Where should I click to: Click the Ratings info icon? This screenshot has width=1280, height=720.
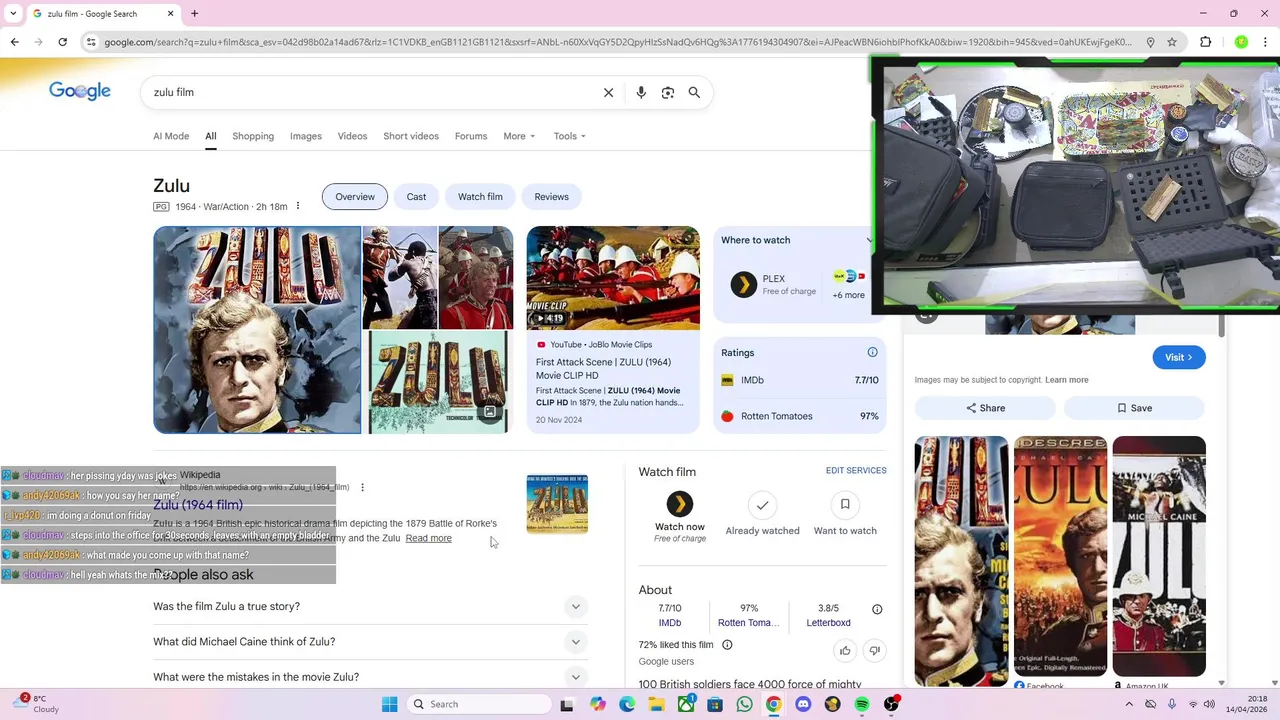click(x=872, y=352)
